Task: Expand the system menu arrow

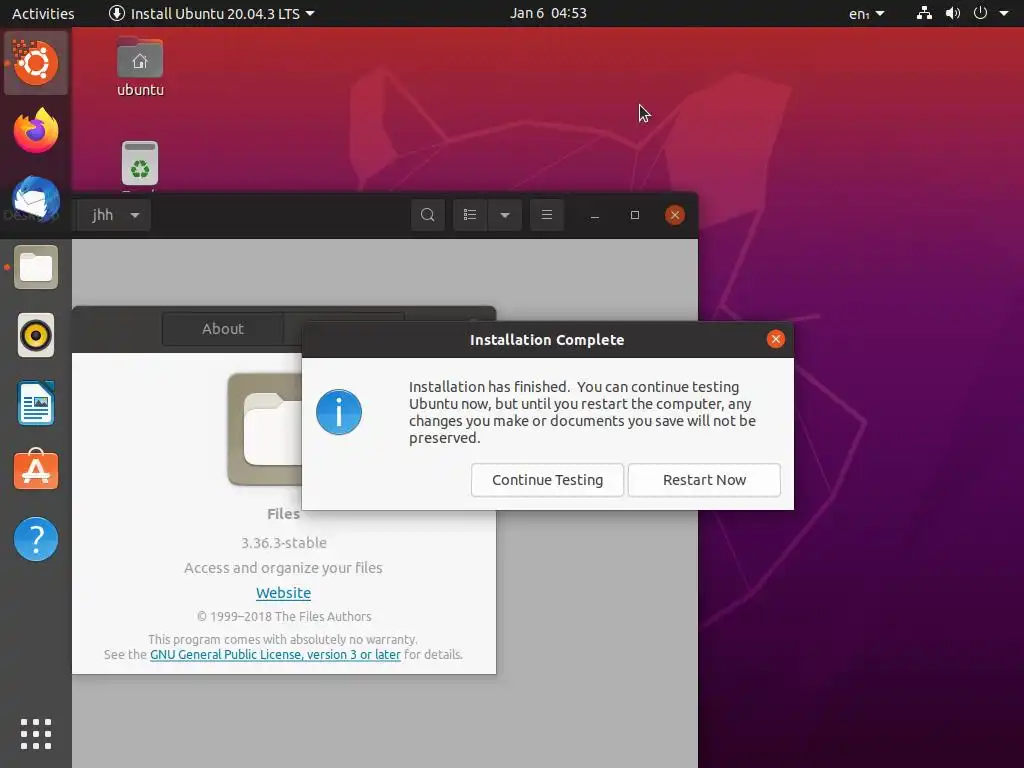Action: point(1004,13)
